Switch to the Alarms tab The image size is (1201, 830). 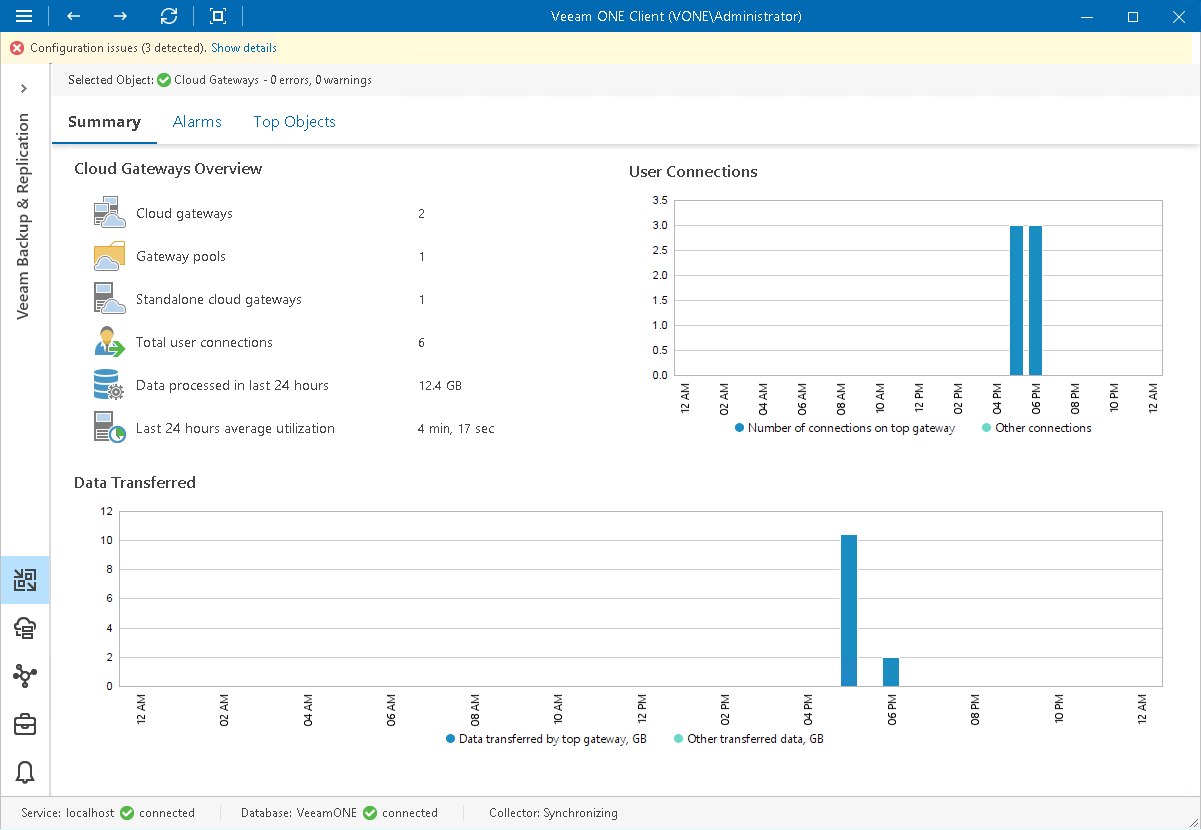[197, 121]
